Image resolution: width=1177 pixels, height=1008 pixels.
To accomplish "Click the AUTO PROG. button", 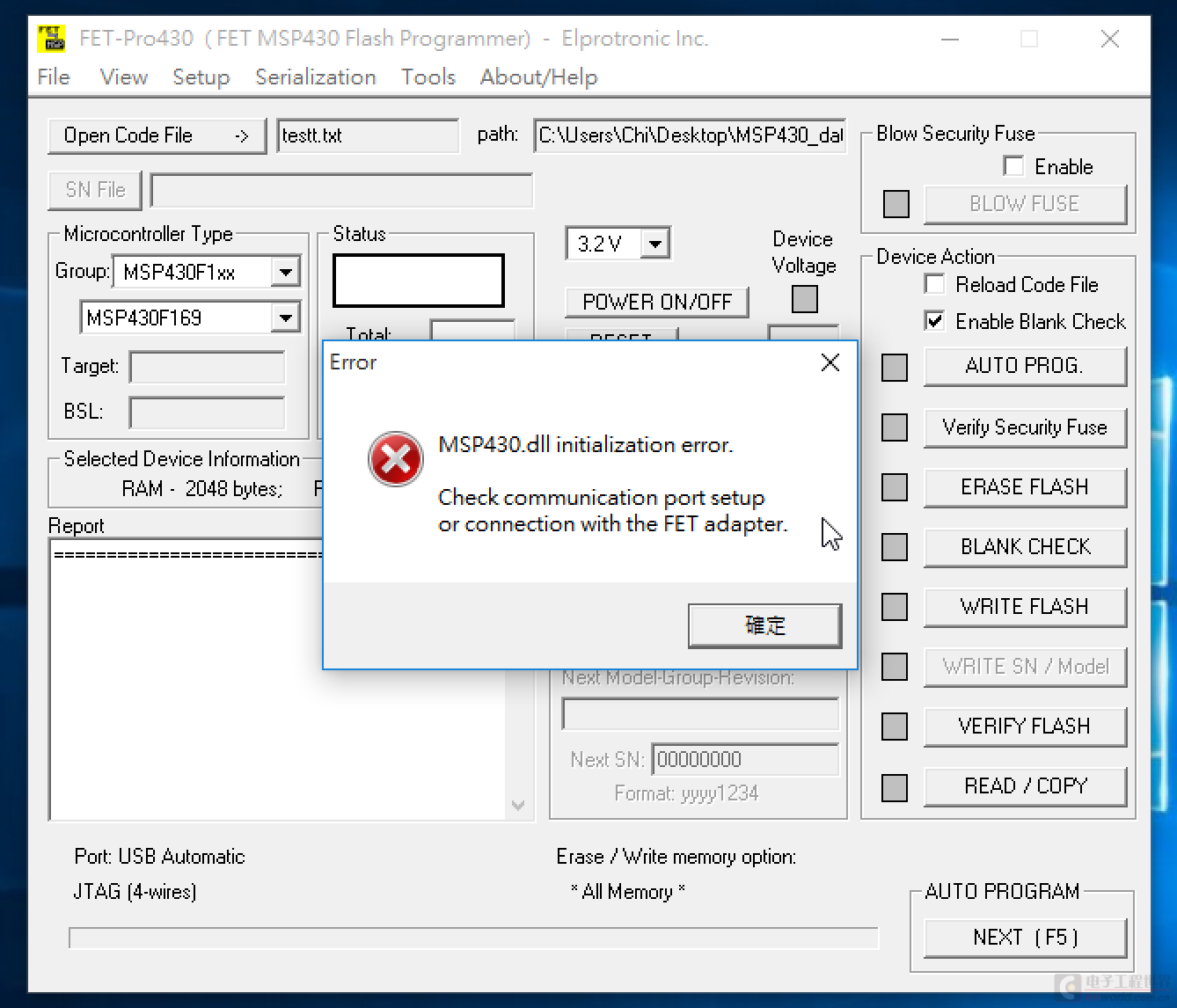I will coord(1025,366).
